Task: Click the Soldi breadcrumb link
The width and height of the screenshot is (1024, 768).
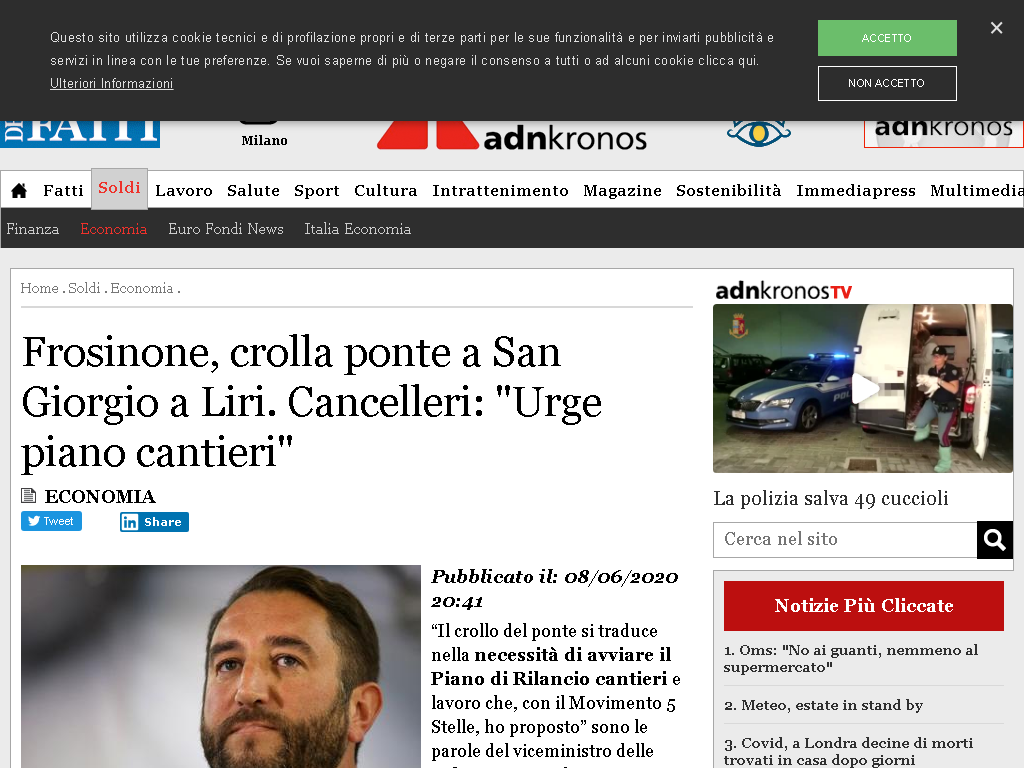Action: [x=84, y=288]
